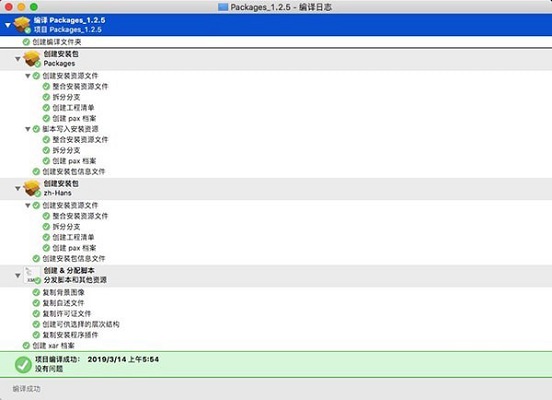Screen dimensions: 552x400
Task: Click the folder icon in the window title
Action: pos(223,7)
